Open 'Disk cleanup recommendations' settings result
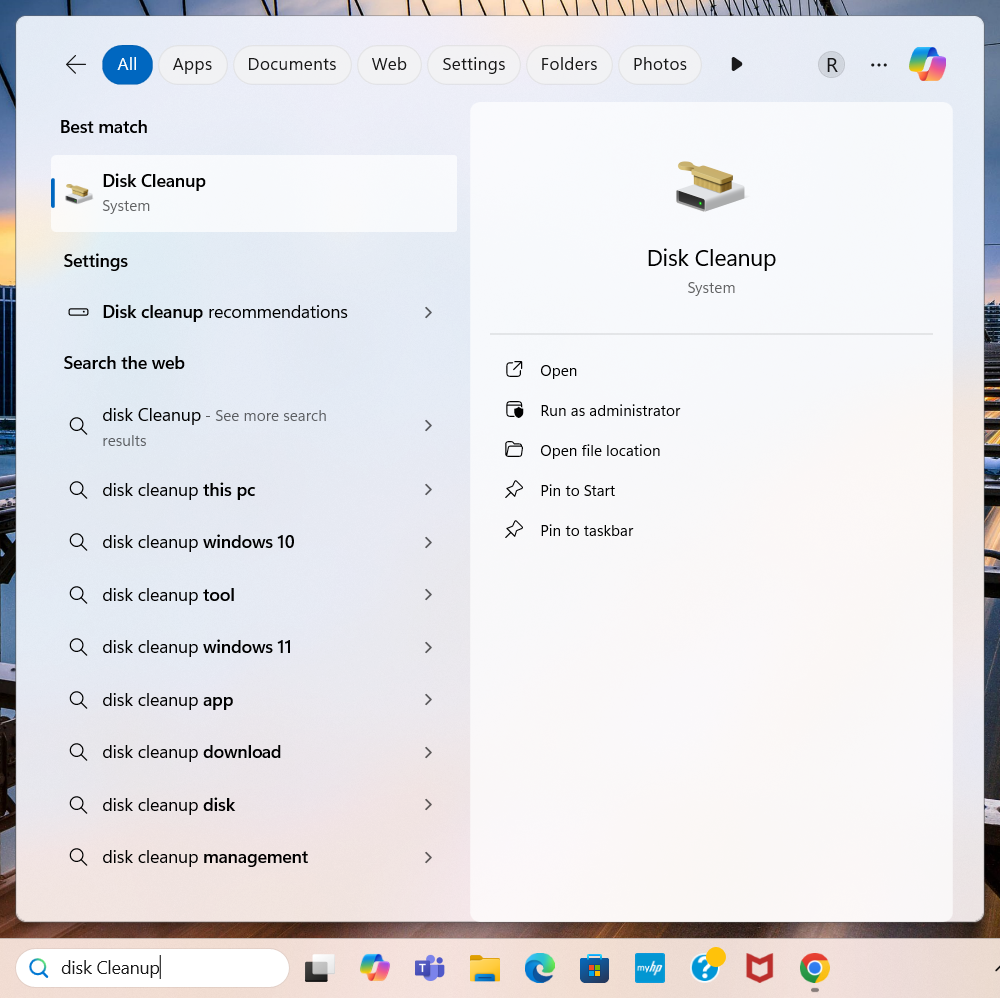 tap(254, 312)
